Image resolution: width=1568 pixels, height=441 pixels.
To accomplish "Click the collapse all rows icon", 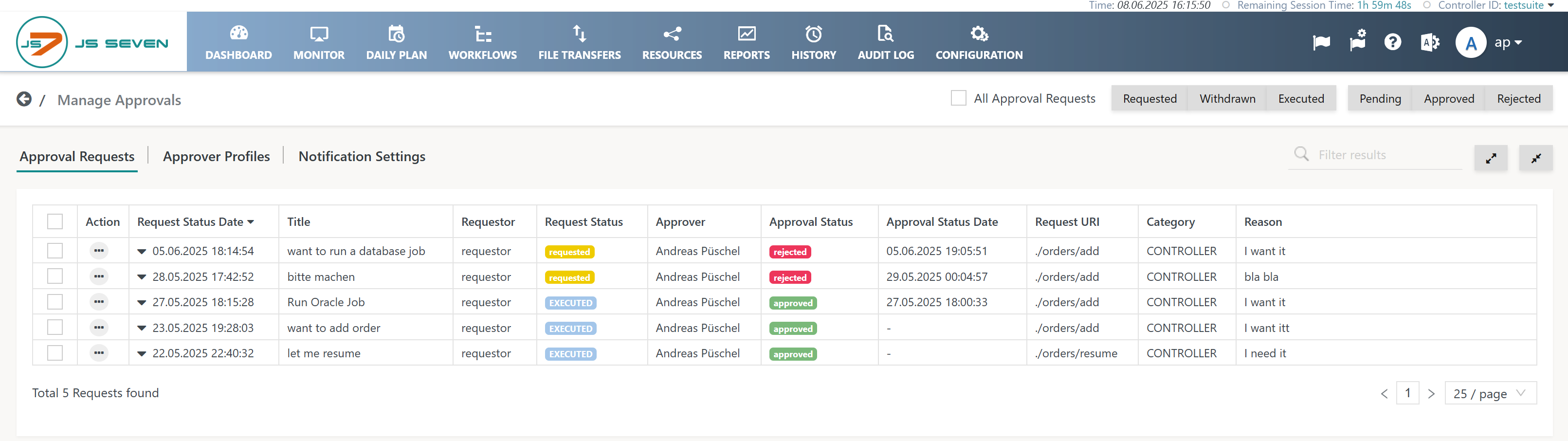I will pyautogui.click(x=1535, y=158).
